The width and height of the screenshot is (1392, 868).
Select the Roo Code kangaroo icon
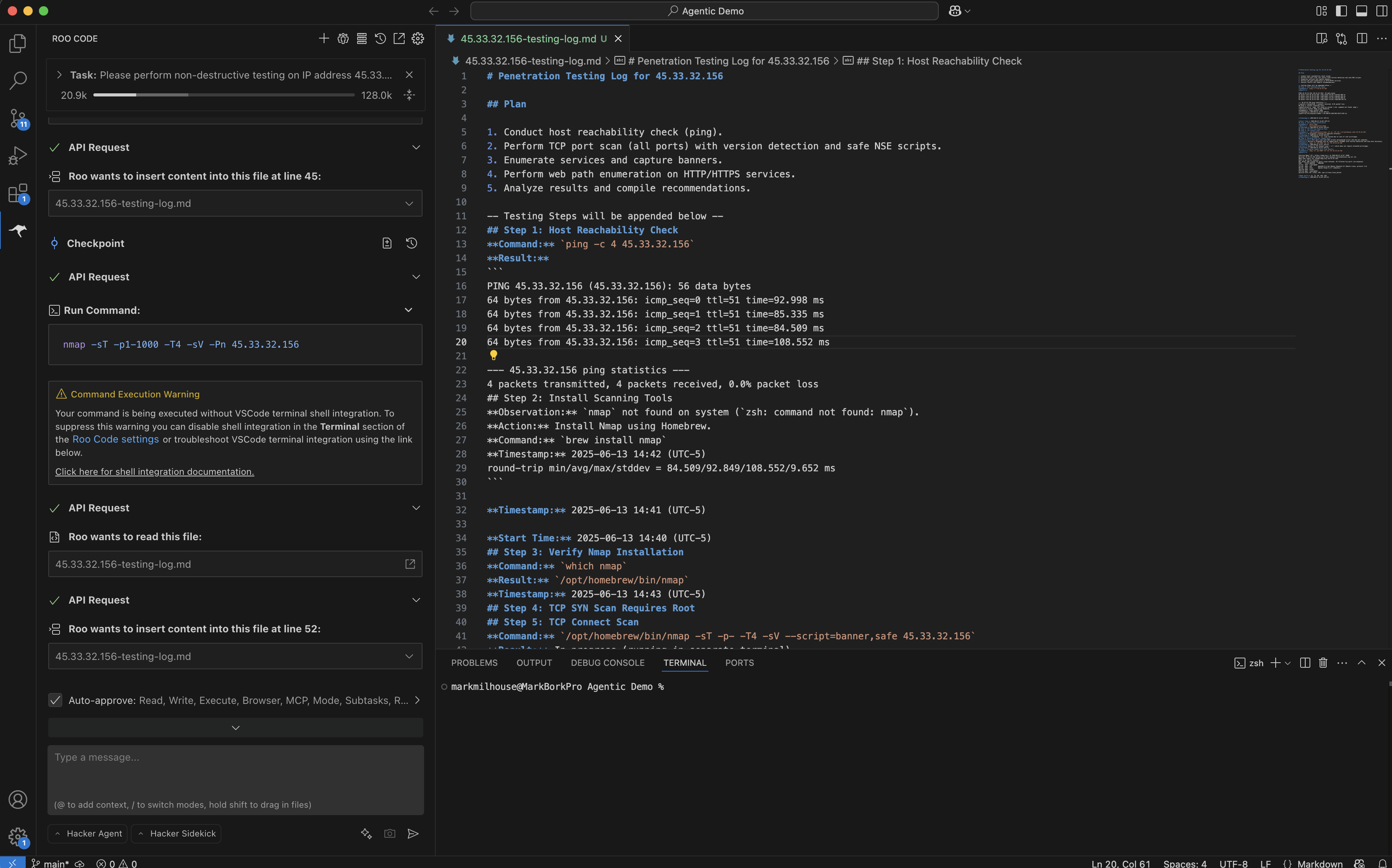[x=18, y=231]
